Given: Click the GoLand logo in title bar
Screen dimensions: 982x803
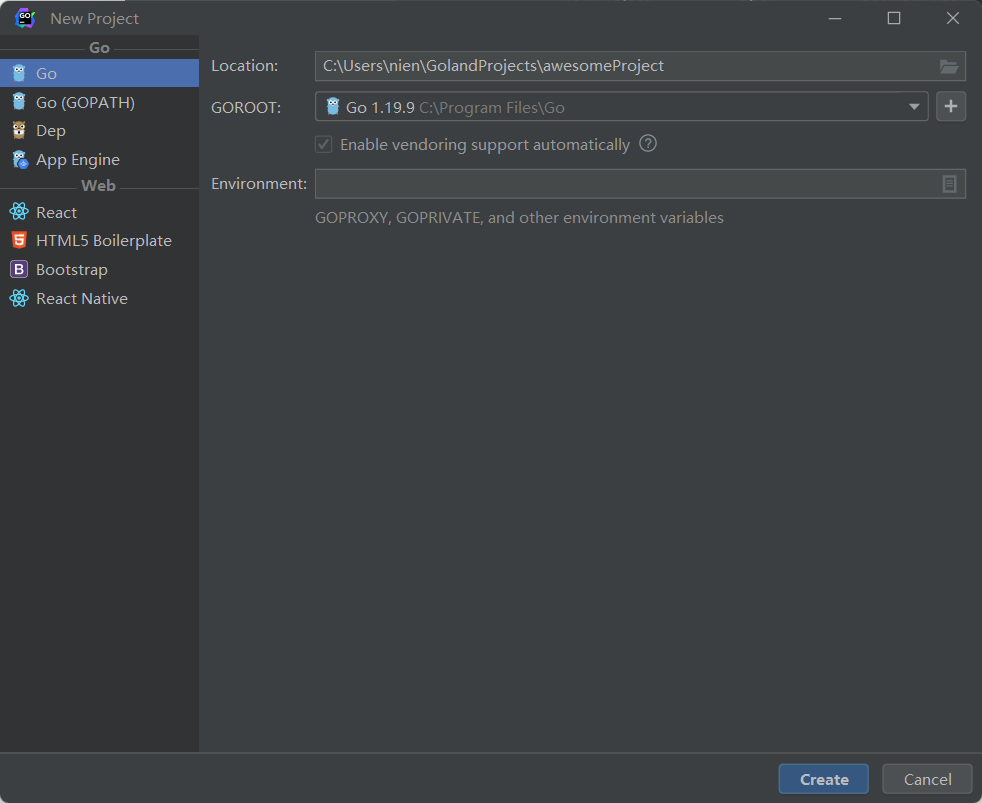Looking at the screenshot, I should click(x=25, y=18).
